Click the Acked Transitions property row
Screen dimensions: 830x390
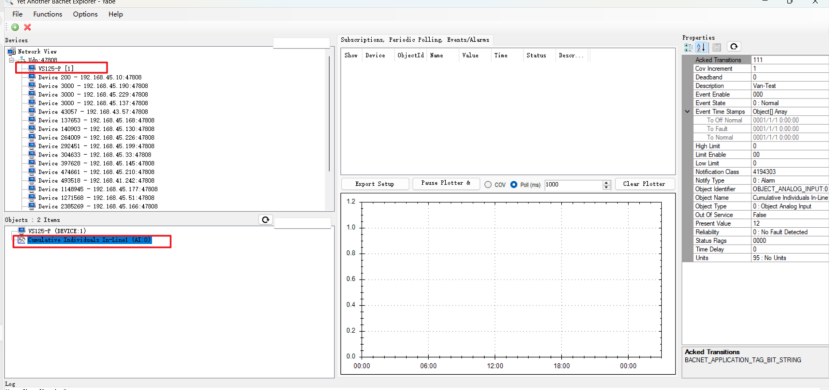761,60
